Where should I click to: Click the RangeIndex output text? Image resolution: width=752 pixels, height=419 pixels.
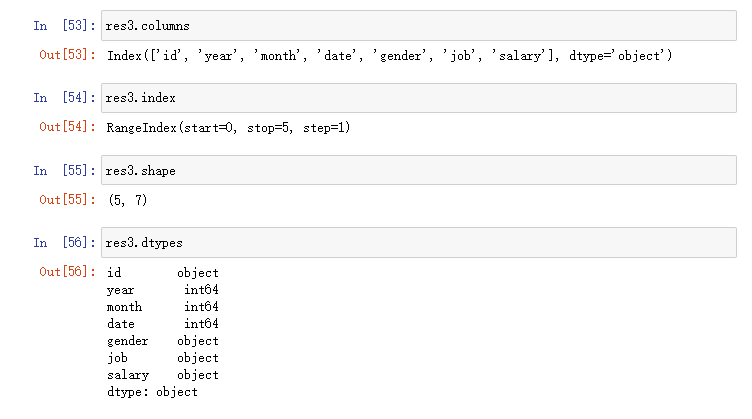(x=228, y=128)
